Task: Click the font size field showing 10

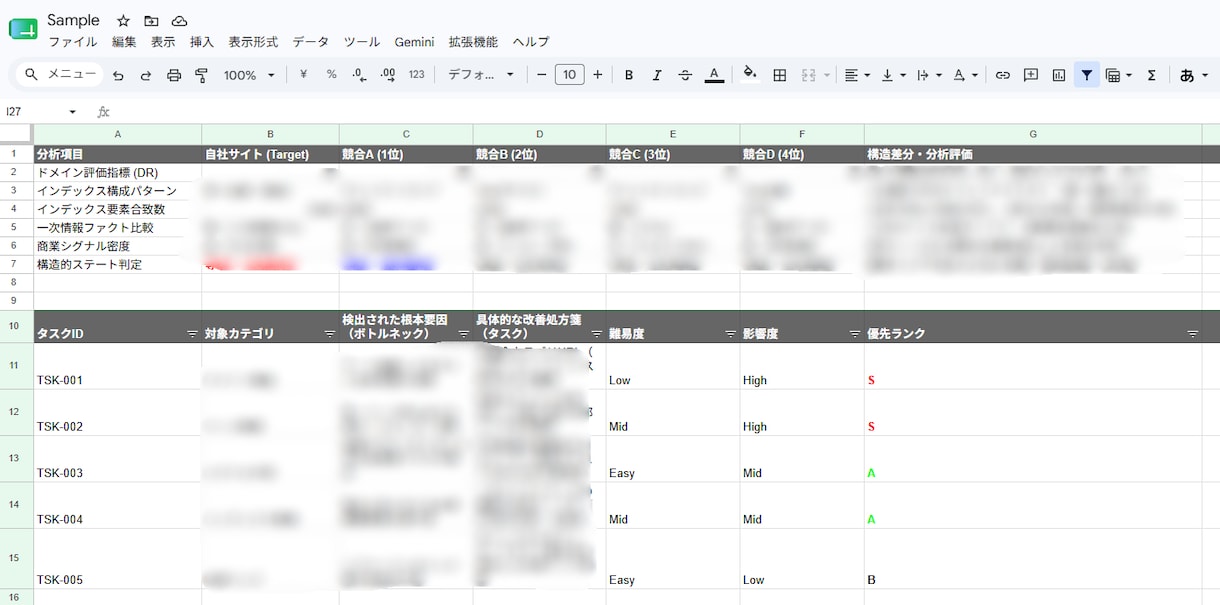Action: pos(569,75)
